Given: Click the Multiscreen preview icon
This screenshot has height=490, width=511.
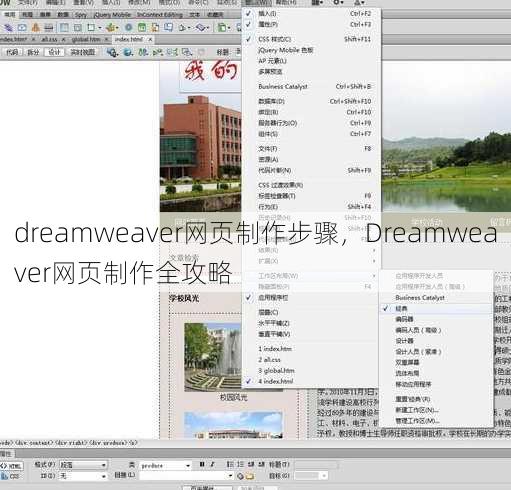Looking at the screenshot, I should (112, 52).
